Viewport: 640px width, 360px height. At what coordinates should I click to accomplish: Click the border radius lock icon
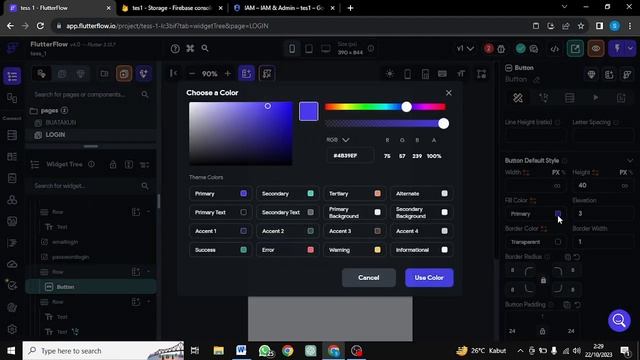coord(543,280)
